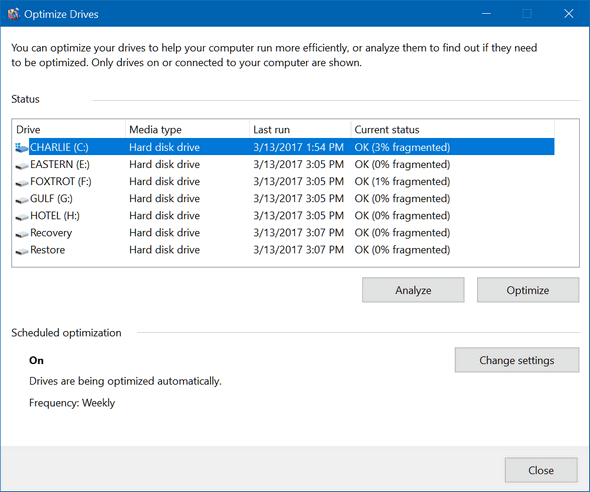This screenshot has height=492, width=590.
Task: Click the Optimize Drives title bar icon
Action: [14, 14]
